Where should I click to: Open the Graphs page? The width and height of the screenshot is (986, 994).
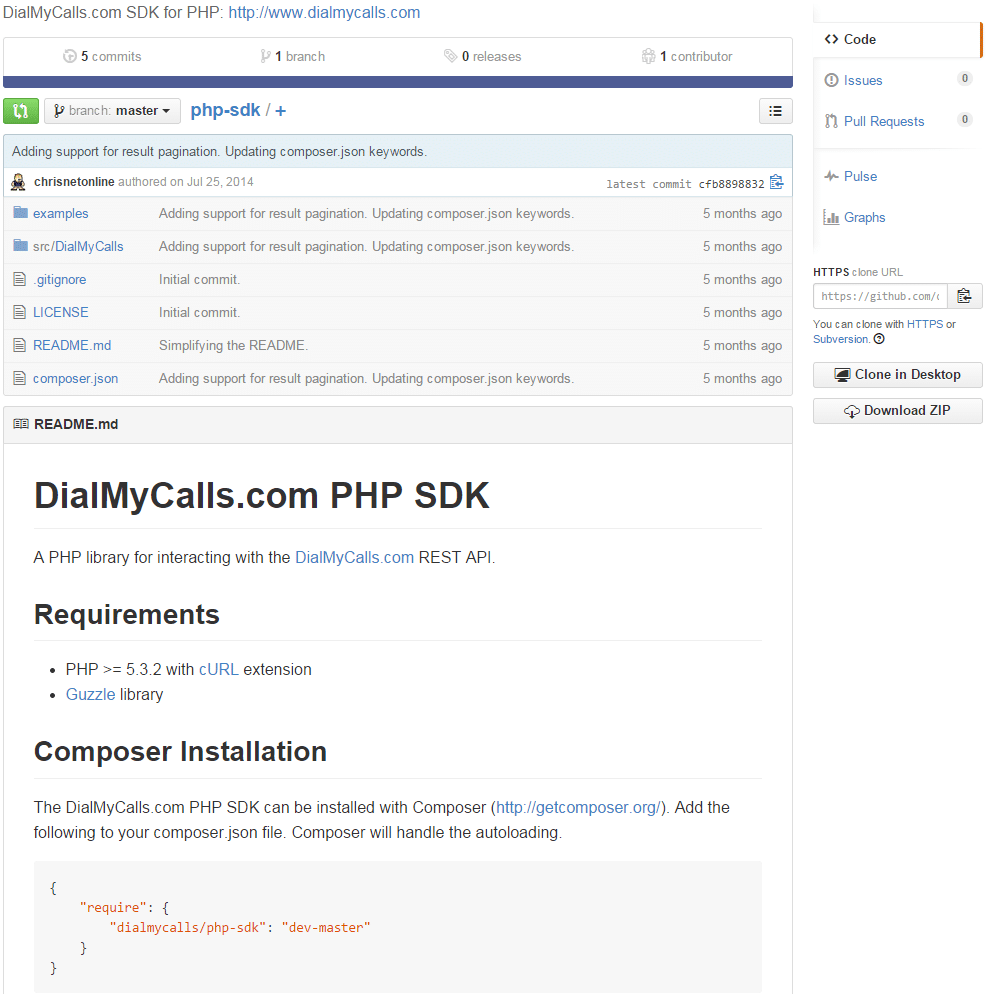tap(864, 217)
